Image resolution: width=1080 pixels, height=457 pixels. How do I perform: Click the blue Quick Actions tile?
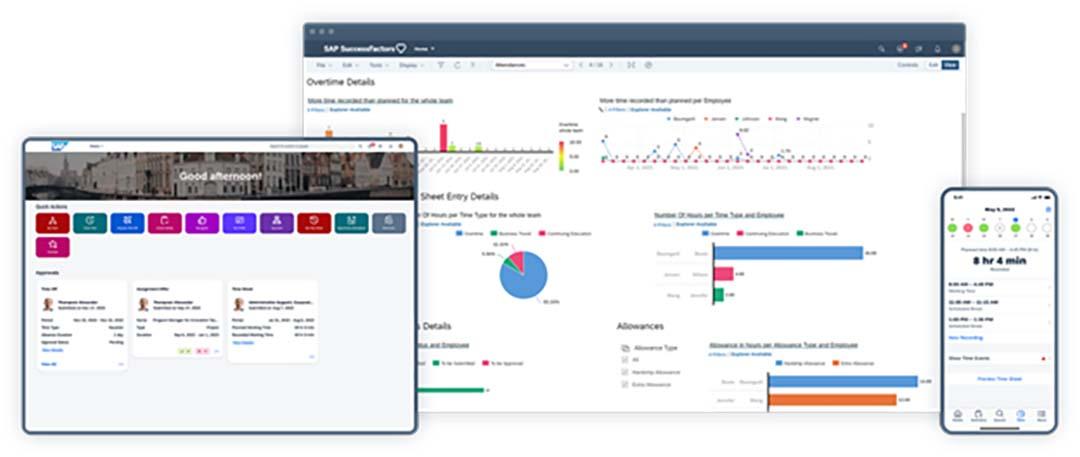[127, 223]
